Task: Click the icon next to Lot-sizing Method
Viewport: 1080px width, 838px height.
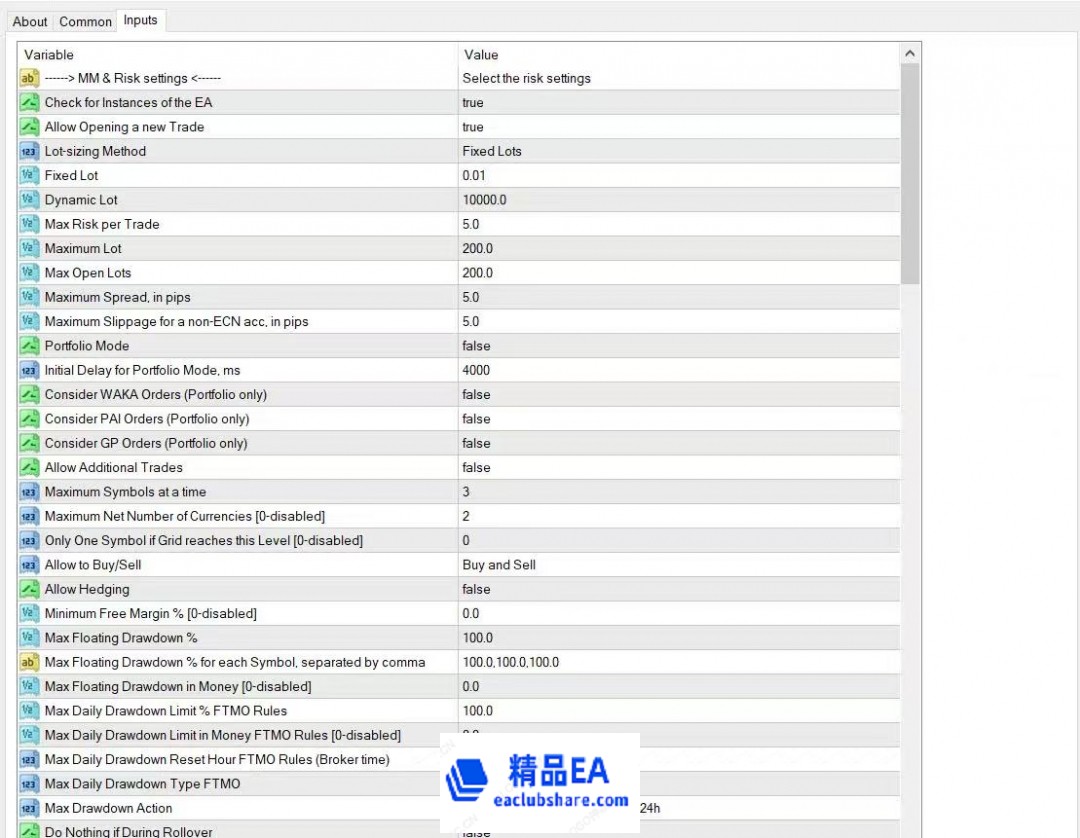Action: click(x=29, y=151)
